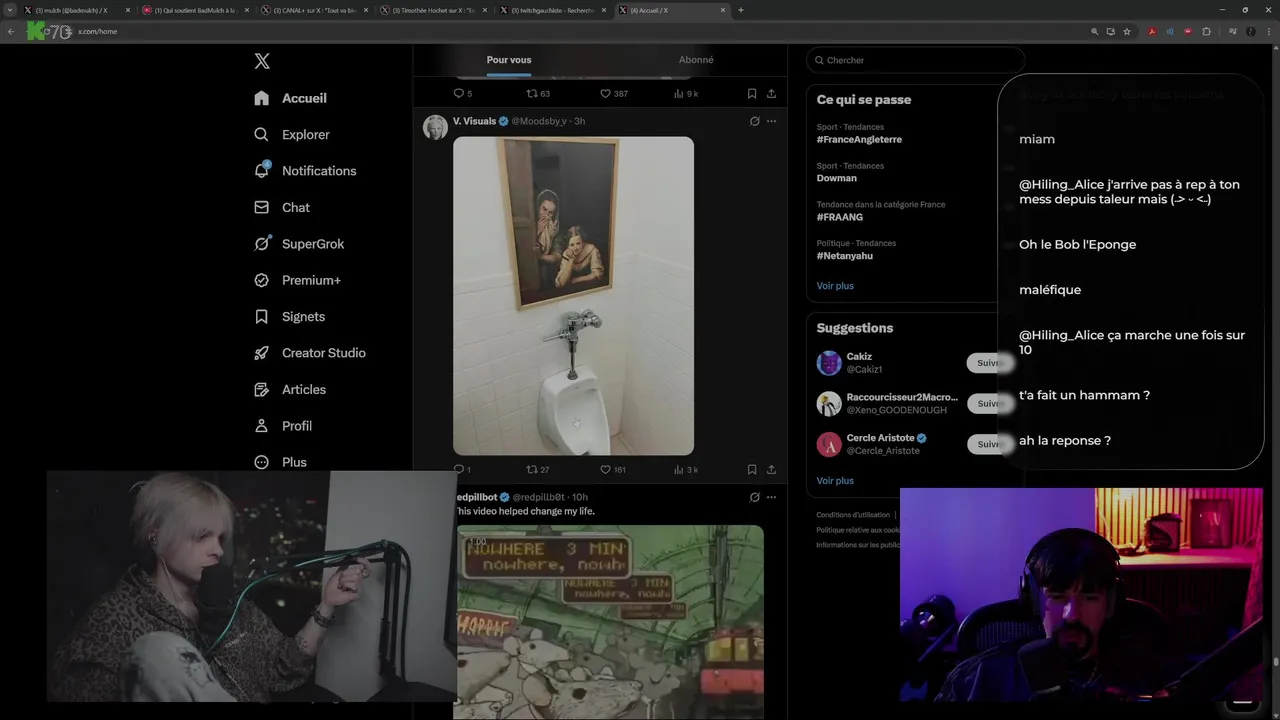Image resolution: width=1280 pixels, height=720 pixels.
Task: Reply to the V. Visuals post
Action: click(x=462, y=469)
